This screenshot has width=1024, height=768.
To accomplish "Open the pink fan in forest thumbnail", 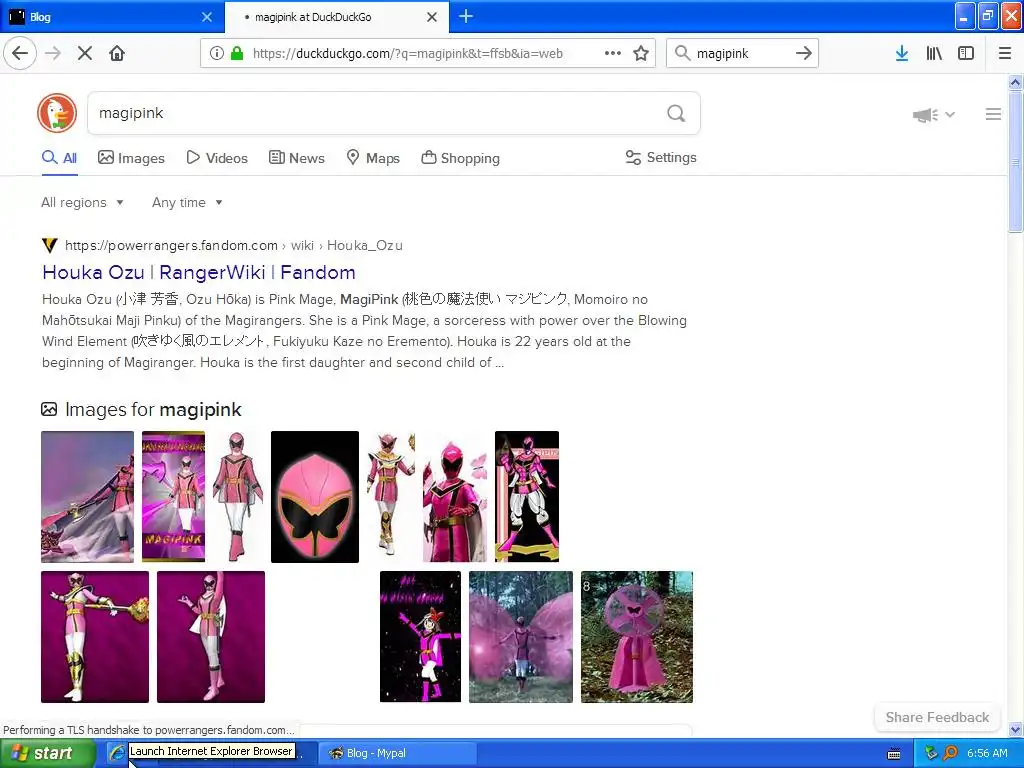I will click(637, 637).
